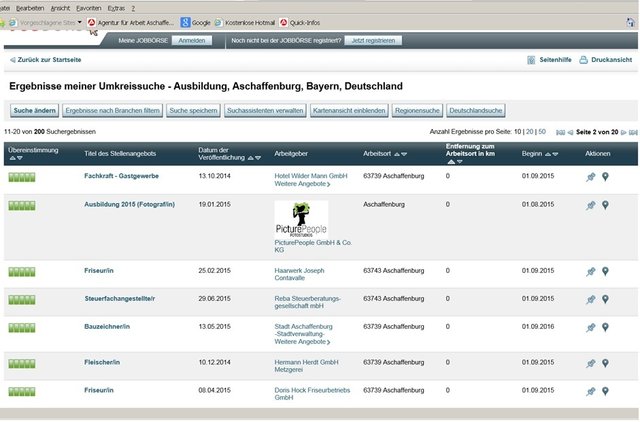Show map marker for Bauzeichner/in offer
The height and width of the screenshot is (422, 640).
click(x=605, y=327)
